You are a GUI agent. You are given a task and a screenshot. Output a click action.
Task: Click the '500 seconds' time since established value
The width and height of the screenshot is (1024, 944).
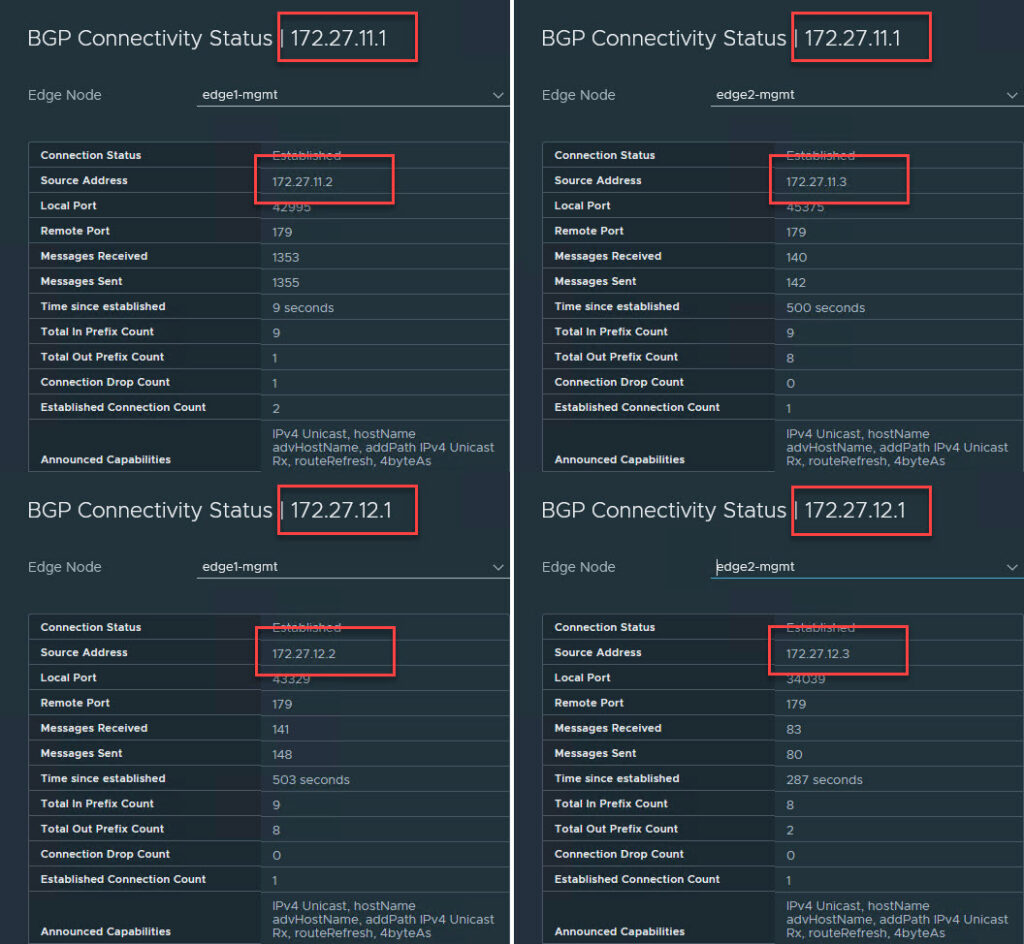point(825,308)
